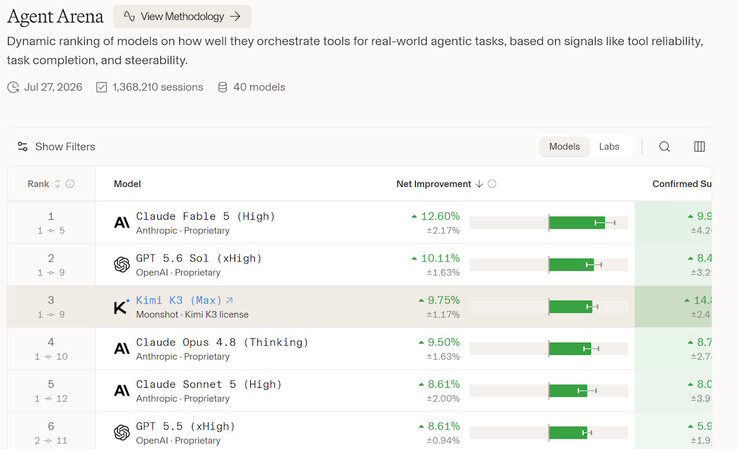This screenshot has width=738, height=449.
Task: Click the rank range 1 to 5
Action: pos(51,231)
